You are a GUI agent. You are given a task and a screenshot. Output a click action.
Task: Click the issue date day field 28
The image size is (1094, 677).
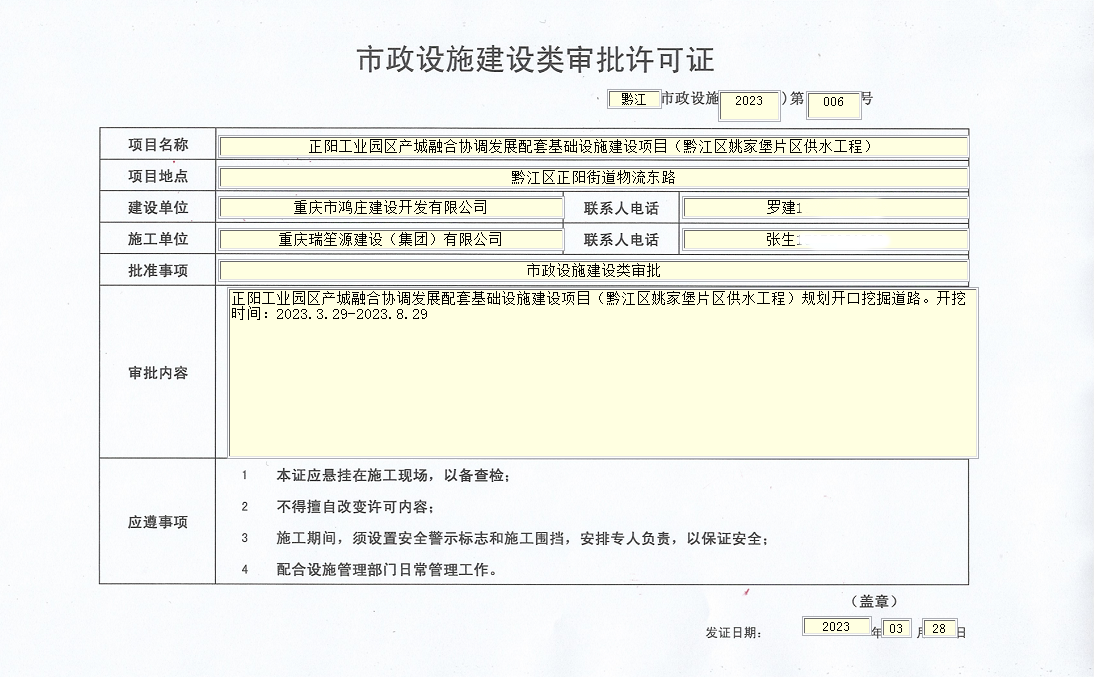tap(939, 628)
